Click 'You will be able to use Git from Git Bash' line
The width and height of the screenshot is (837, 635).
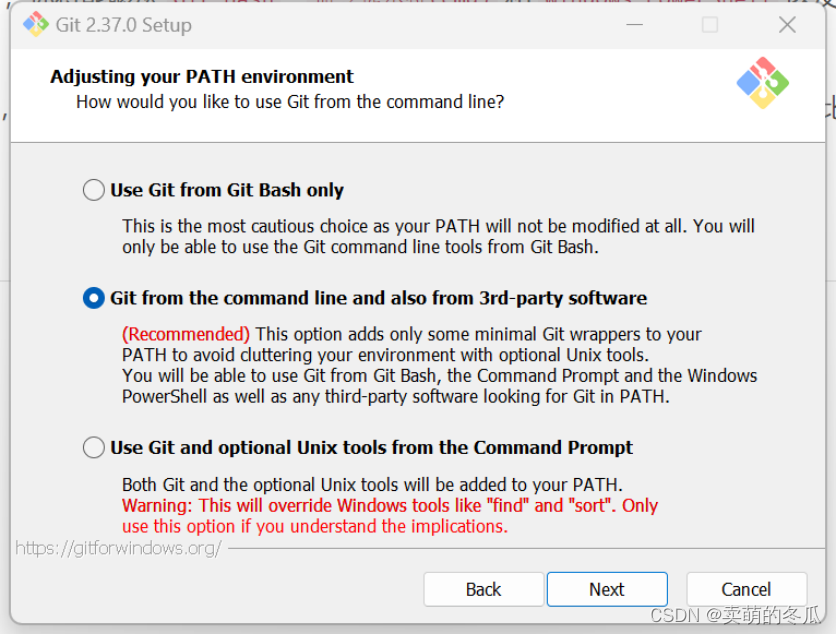click(439, 376)
